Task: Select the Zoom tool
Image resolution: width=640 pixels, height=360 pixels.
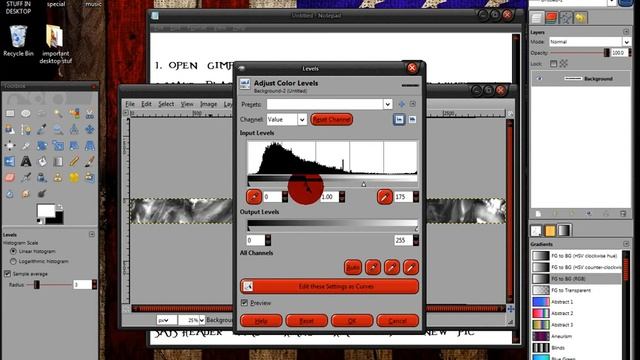Action: (x=58, y=129)
